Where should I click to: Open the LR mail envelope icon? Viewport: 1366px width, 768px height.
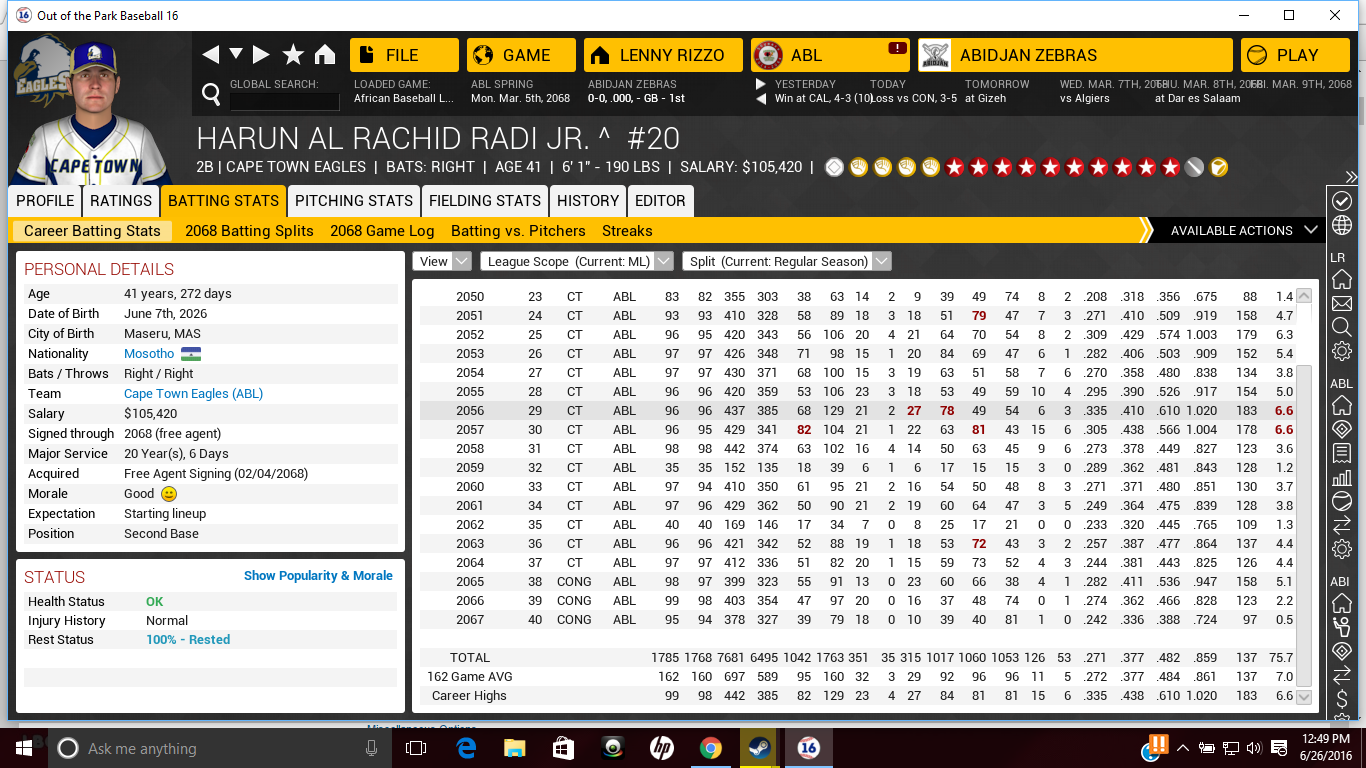click(1342, 303)
